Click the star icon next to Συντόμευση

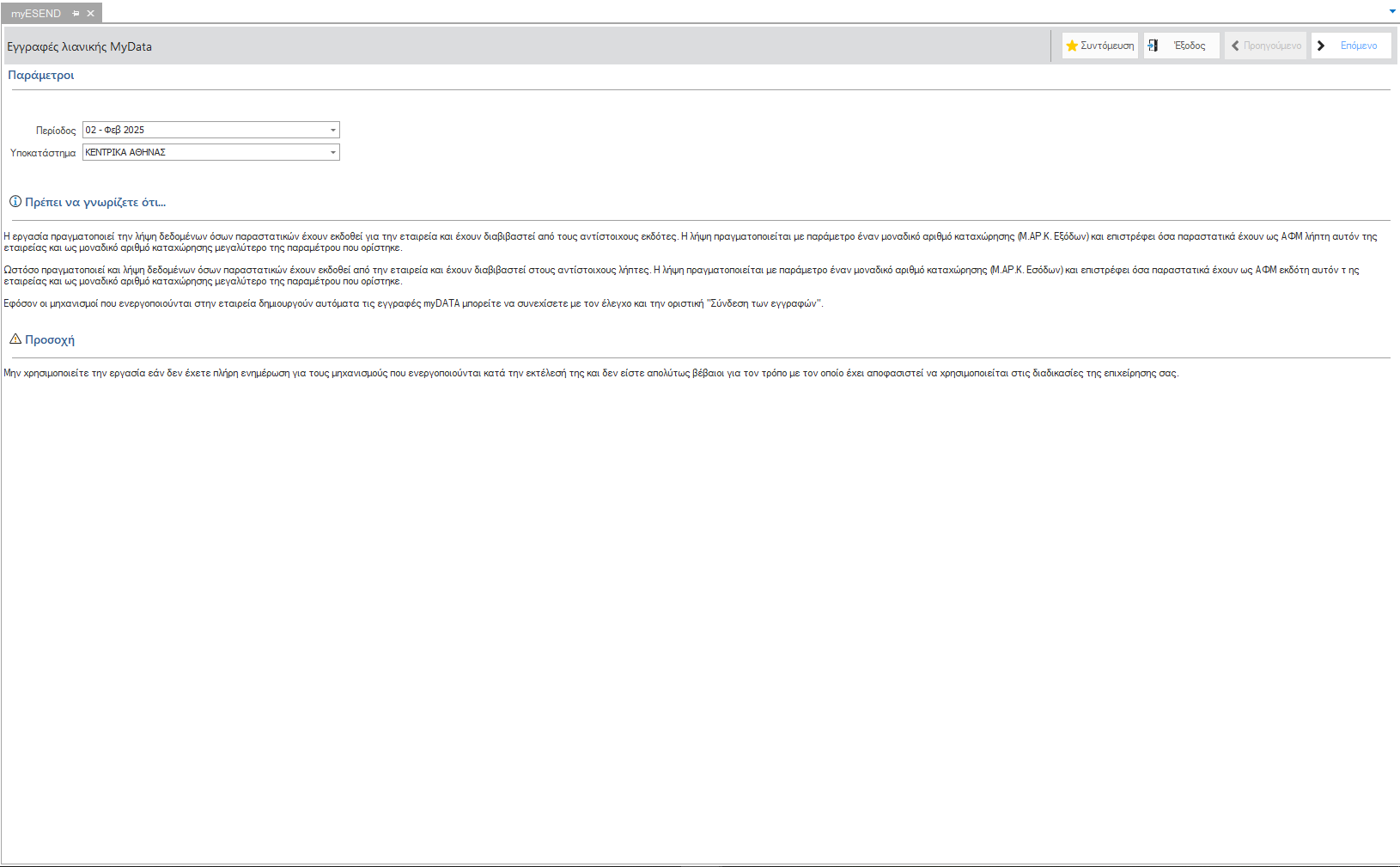point(1071,46)
